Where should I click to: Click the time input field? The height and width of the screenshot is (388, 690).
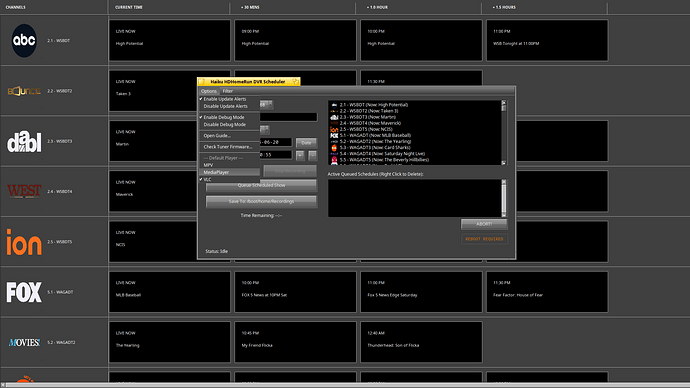coord(276,155)
